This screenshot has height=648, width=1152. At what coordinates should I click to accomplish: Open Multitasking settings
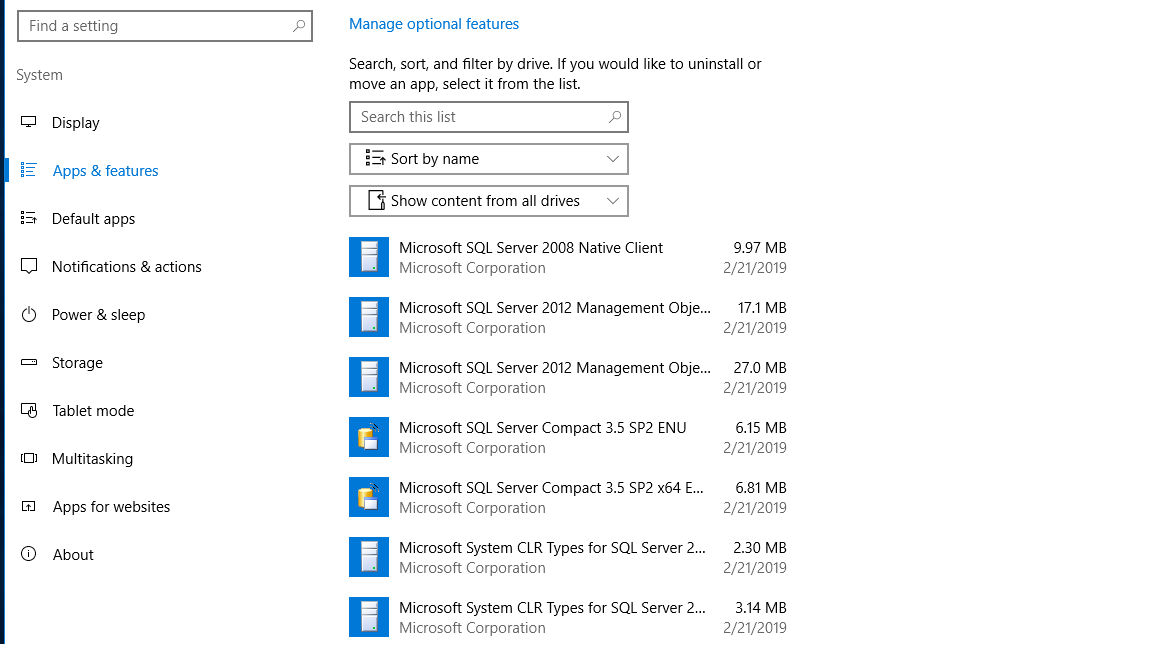pyautogui.click(x=93, y=458)
